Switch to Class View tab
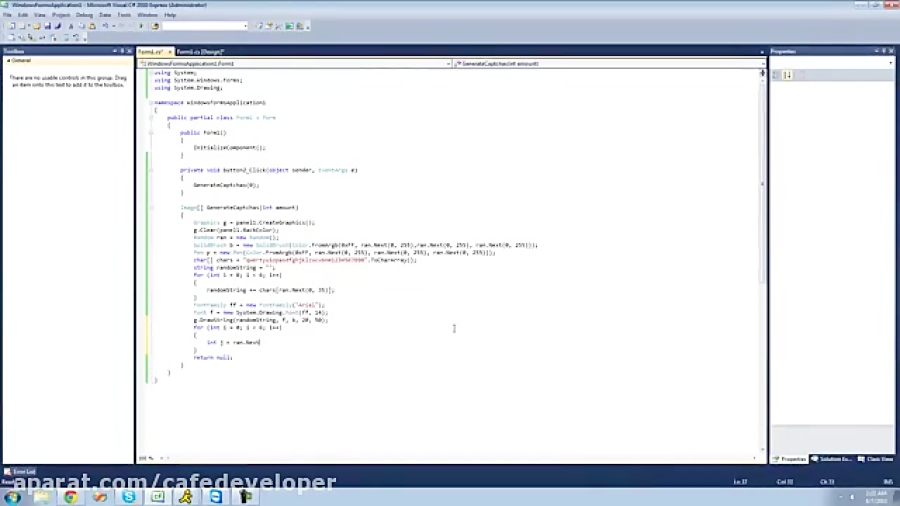900x506 pixels. [x=876, y=459]
